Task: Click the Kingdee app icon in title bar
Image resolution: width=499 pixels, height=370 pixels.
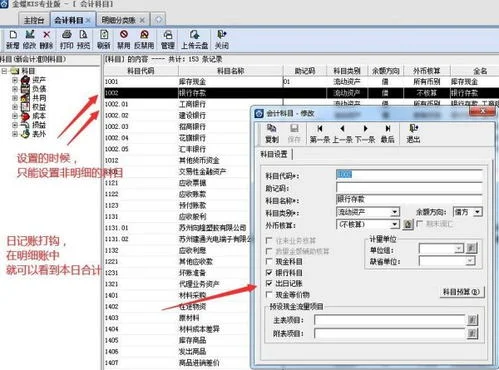Action: (x=4, y=4)
